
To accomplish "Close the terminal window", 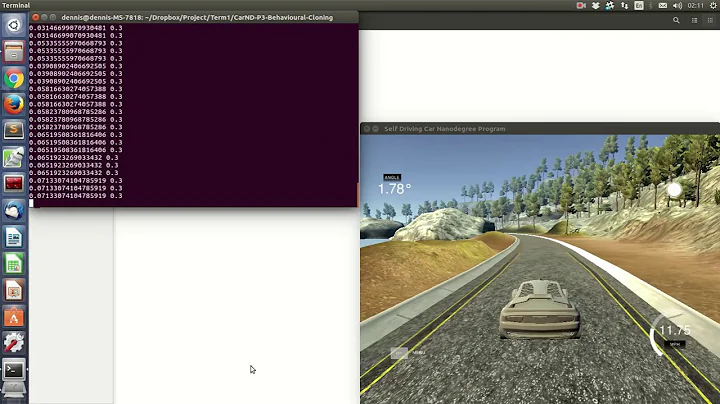I will click(35, 17).
